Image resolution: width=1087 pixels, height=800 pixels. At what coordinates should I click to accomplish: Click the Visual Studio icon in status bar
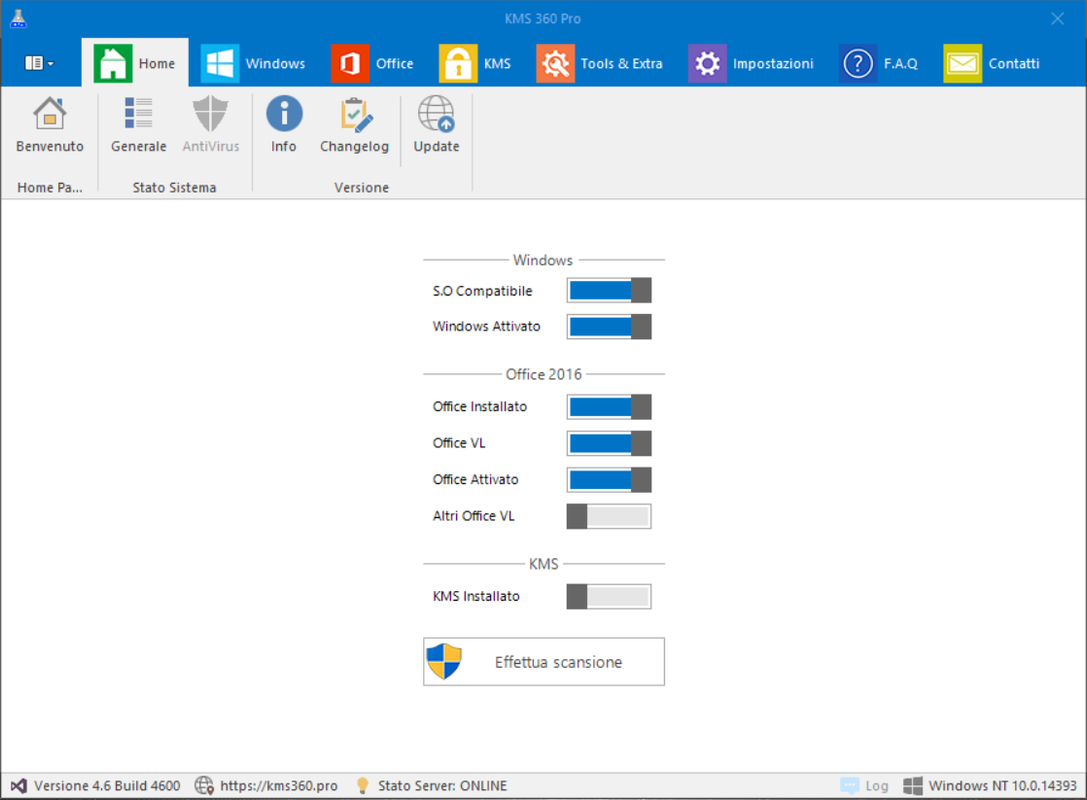tap(19, 785)
